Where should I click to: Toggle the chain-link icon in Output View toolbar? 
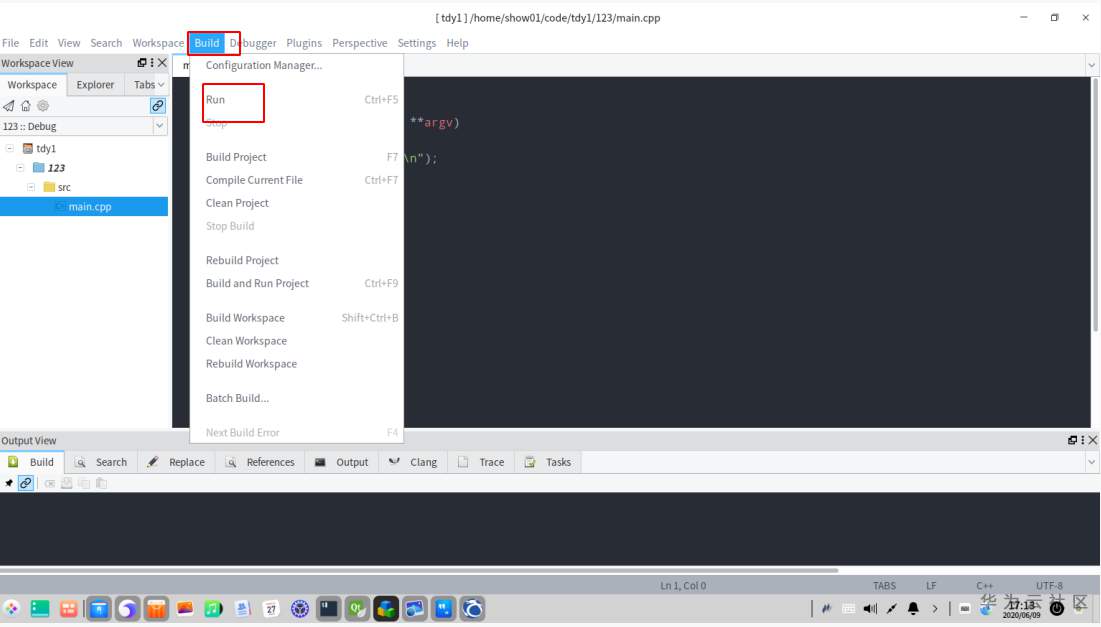(x=26, y=483)
